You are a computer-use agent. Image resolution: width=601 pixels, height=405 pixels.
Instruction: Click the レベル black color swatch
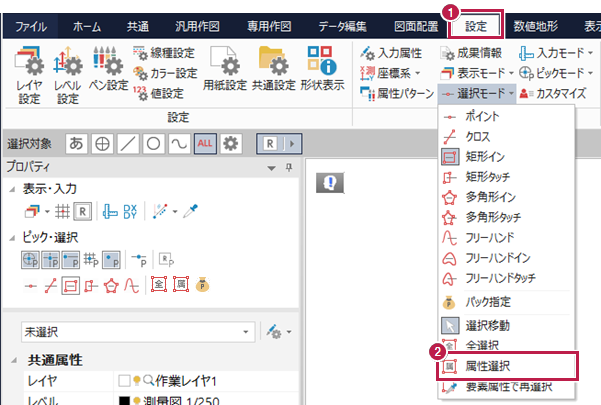pyautogui.click(x=126, y=399)
